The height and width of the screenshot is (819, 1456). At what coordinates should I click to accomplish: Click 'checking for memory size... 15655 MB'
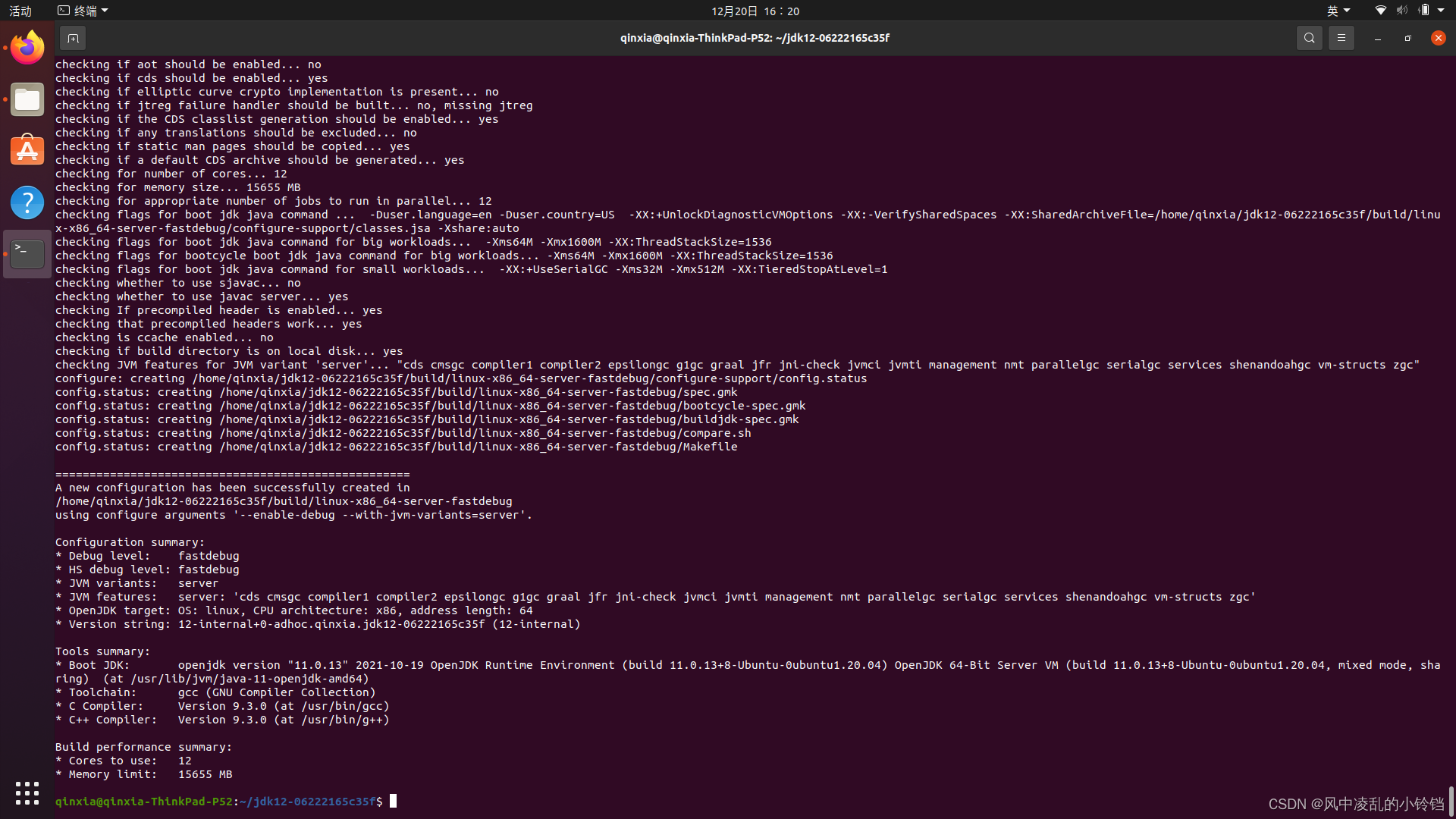click(x=177, y=187)
